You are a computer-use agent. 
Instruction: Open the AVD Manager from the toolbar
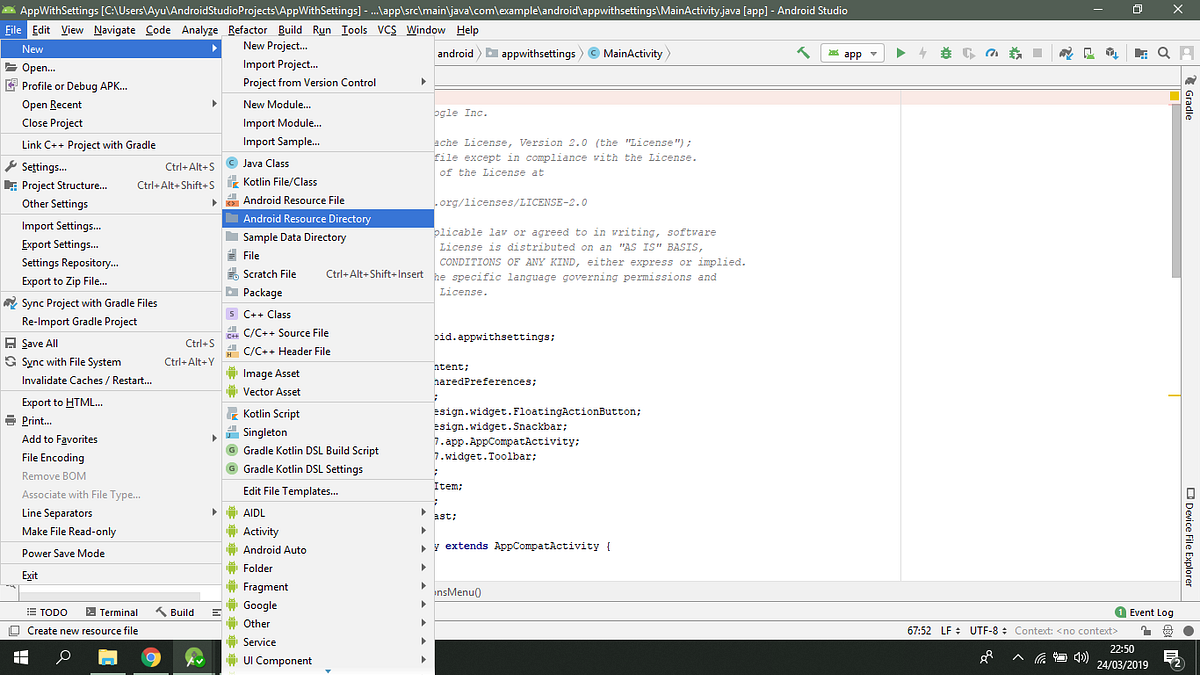(1088, 53)
